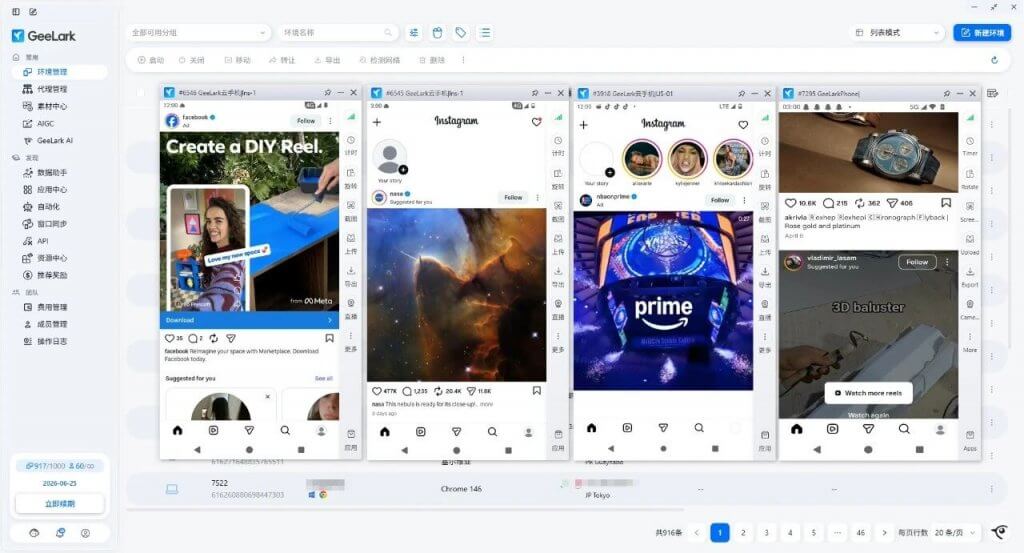Screen dimensions: 1024x553
Task: Click the tag icon in top filter bar
Action: (x=460, y=33)
